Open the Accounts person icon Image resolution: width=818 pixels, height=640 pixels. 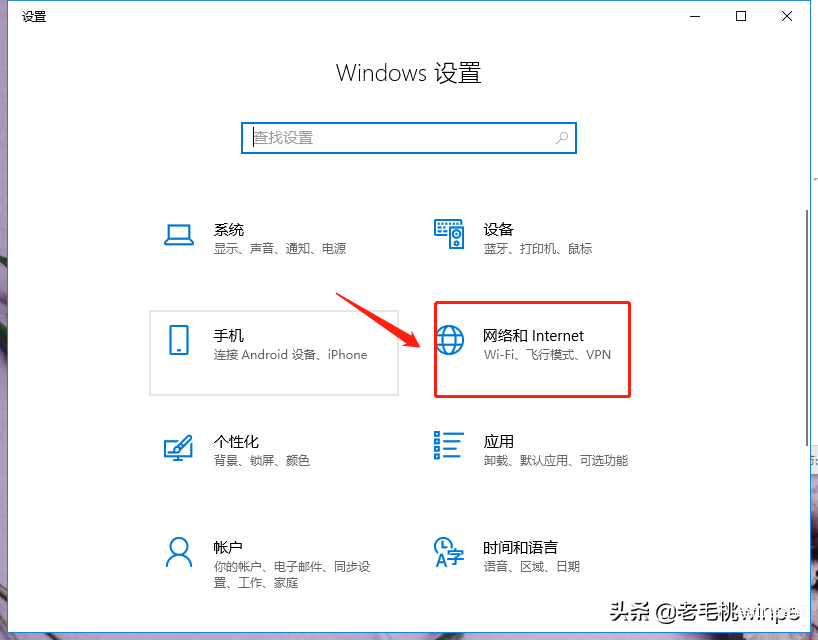[x=179, y=552]
